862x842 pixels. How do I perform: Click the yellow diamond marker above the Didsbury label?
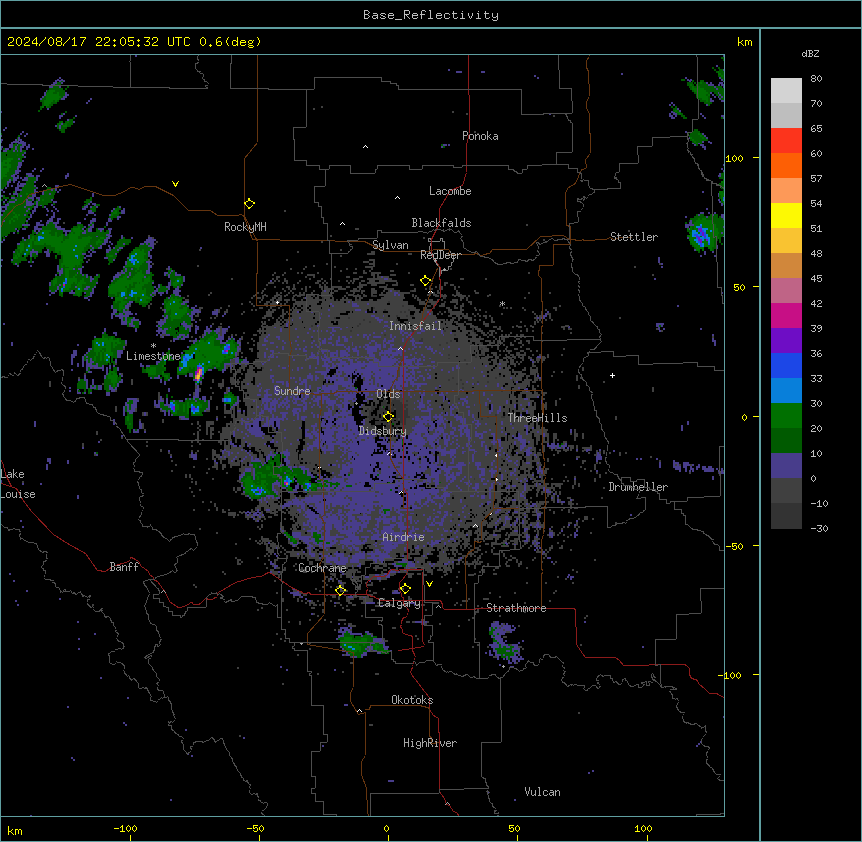point(388,416)
